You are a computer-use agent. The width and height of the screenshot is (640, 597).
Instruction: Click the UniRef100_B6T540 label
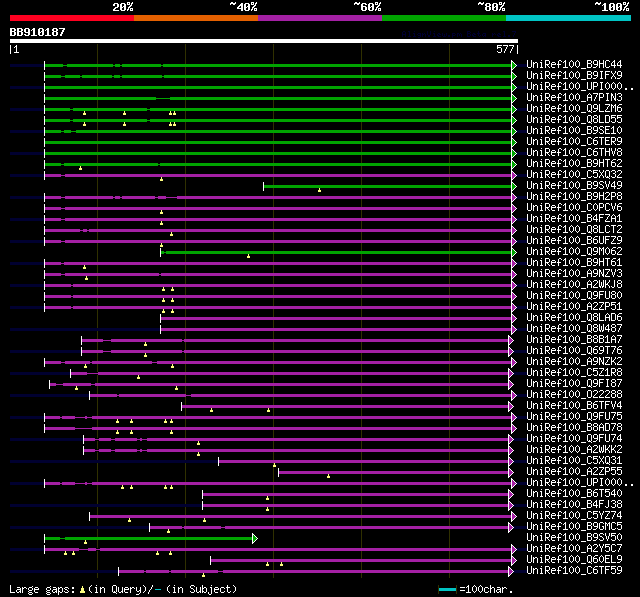tap(574, 494)
